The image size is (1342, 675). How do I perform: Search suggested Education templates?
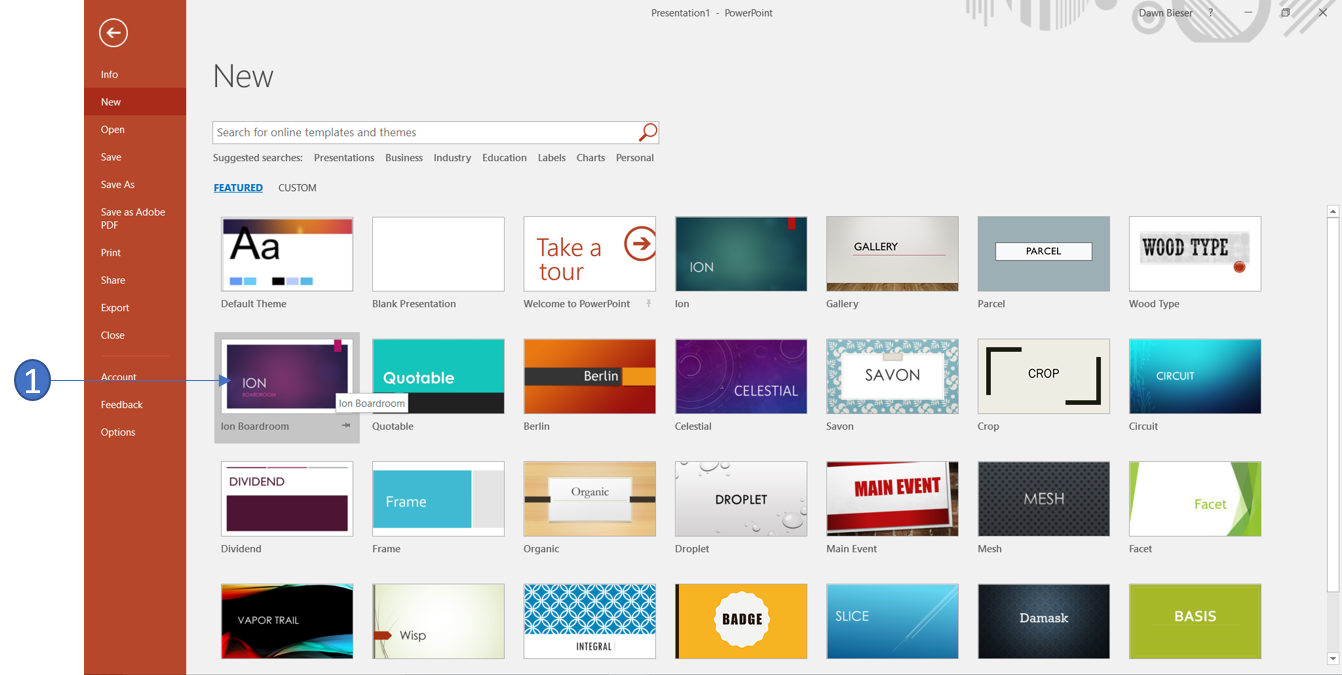point(504,158)
